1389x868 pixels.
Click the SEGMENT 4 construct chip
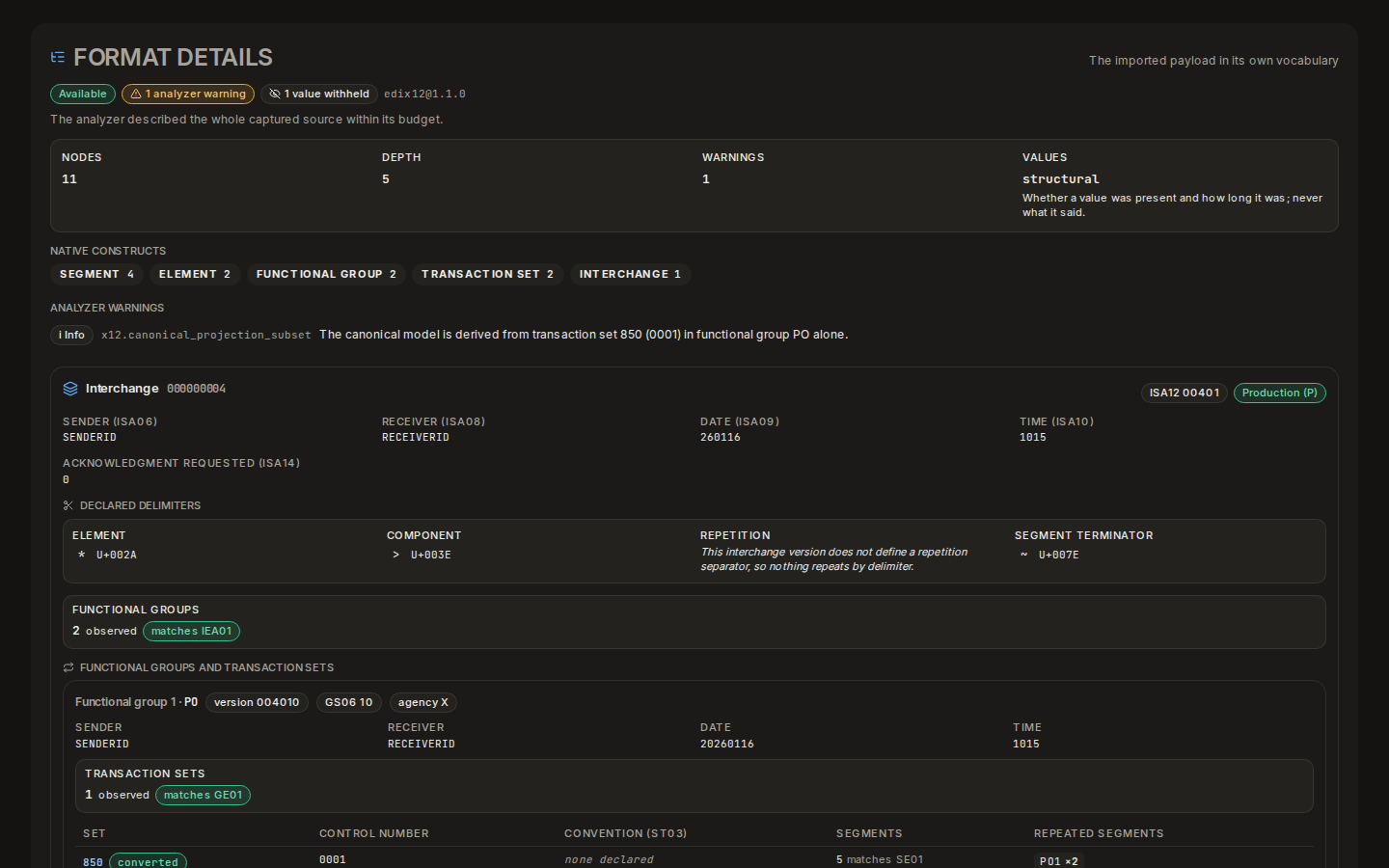[x=96, y=275]
